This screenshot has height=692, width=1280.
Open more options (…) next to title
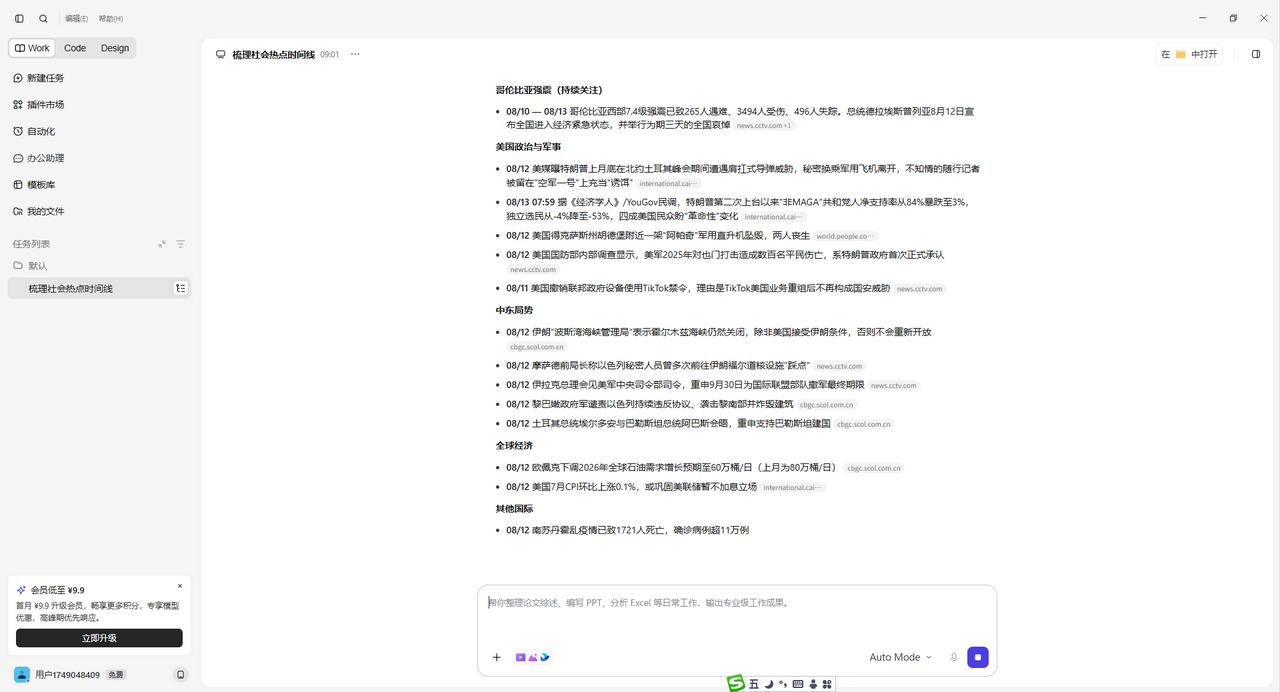pos(355,54)
